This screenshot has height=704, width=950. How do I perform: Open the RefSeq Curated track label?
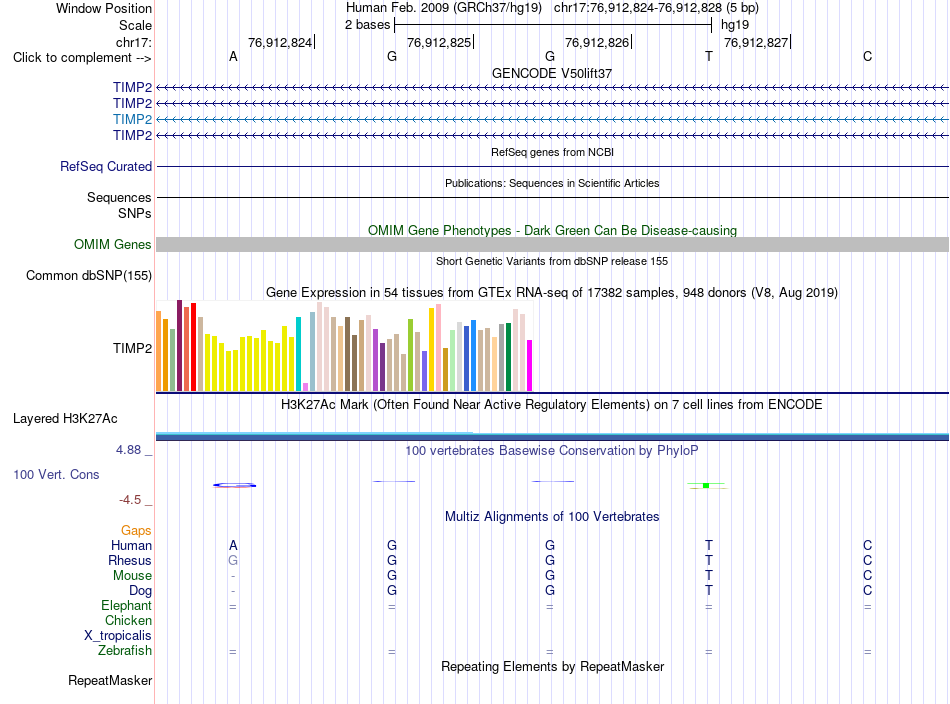click(x=106, y=166)
